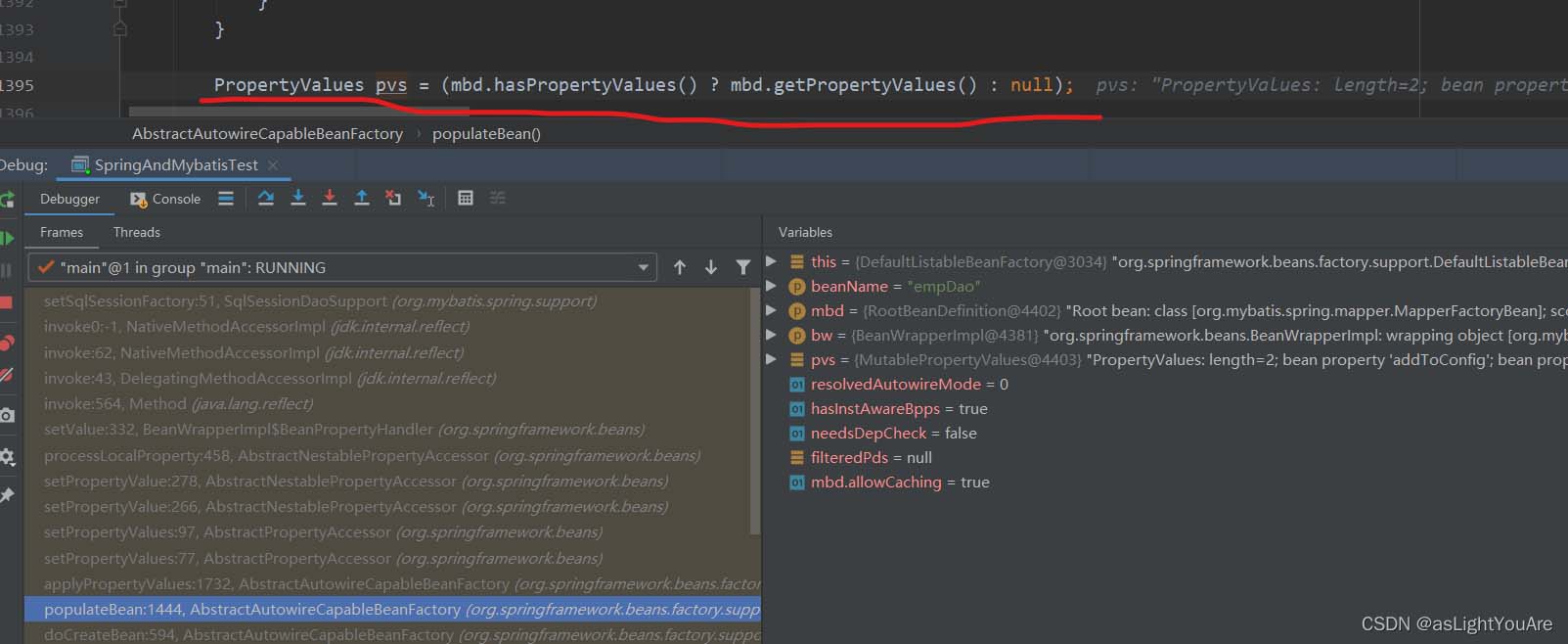This screenshot has width=1568, height=644.
Task: Open the Evaluate Expression calculator icon
Action: pyautogui.click(x=466, y=199)
